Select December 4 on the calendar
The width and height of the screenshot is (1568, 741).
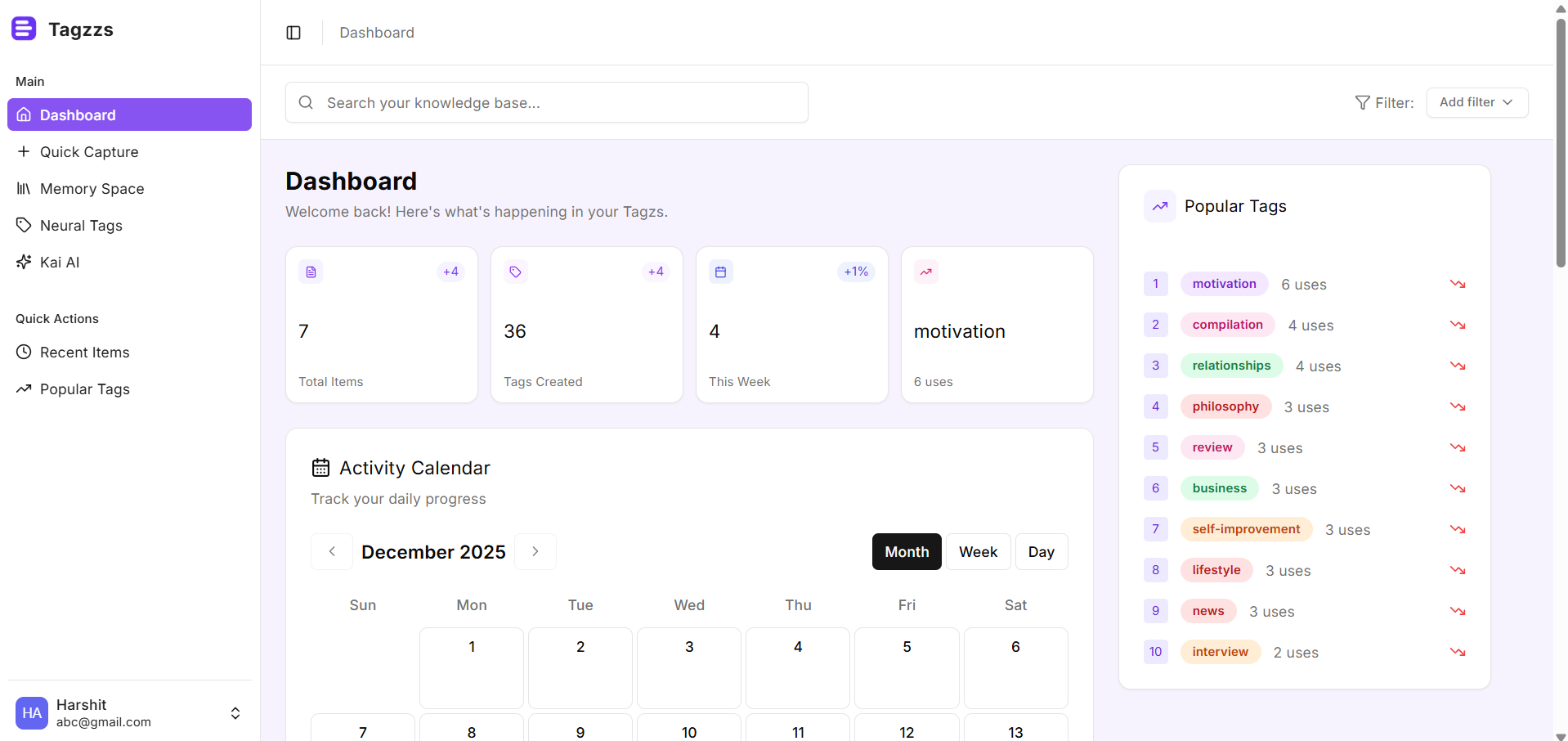pyautogui.click(x=798, y=667)
